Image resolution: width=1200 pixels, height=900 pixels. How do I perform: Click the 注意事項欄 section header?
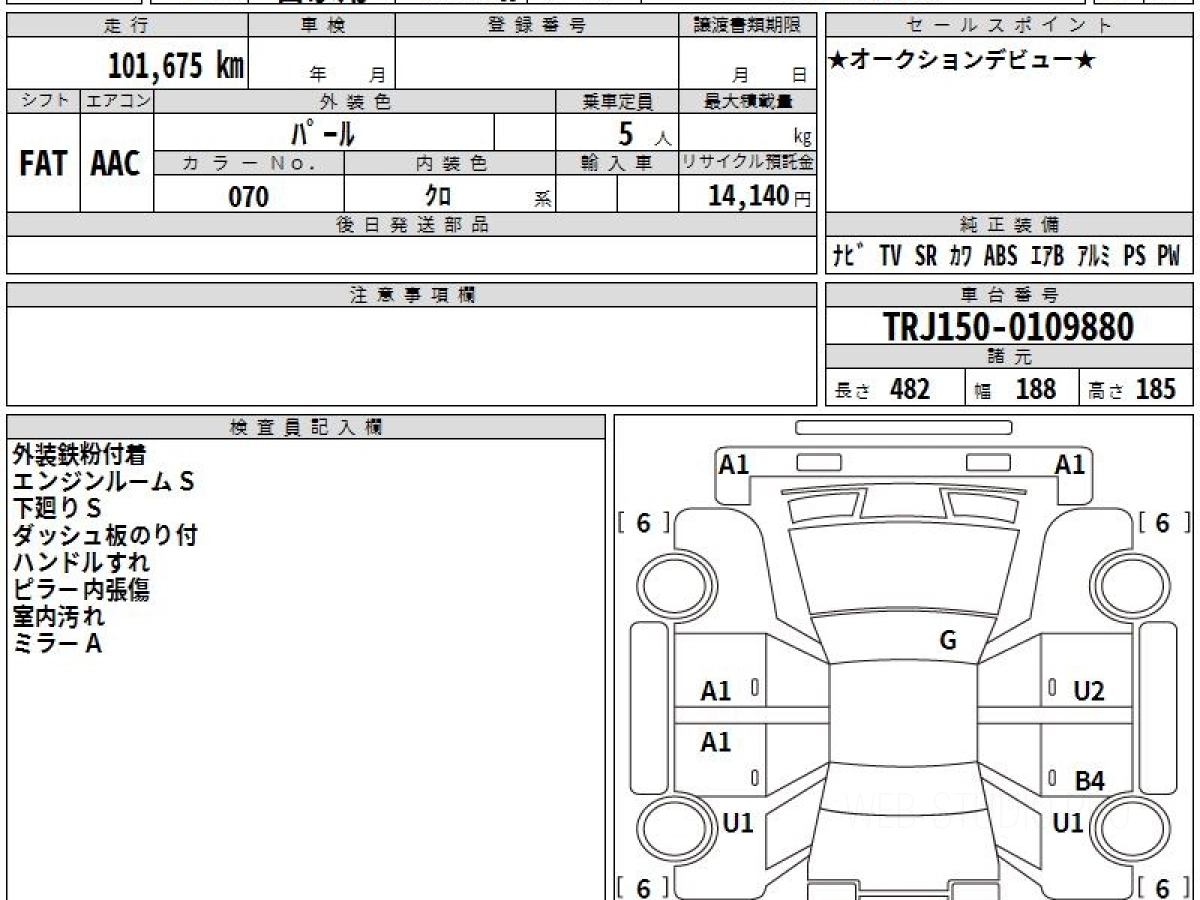[412, 295]
